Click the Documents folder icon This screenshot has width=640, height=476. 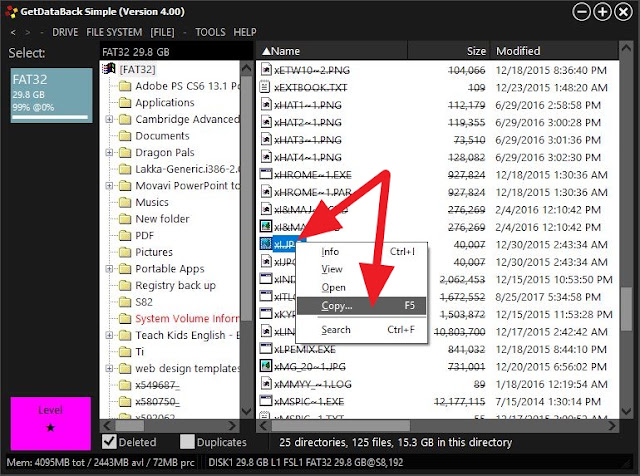[x=124, y=136]
